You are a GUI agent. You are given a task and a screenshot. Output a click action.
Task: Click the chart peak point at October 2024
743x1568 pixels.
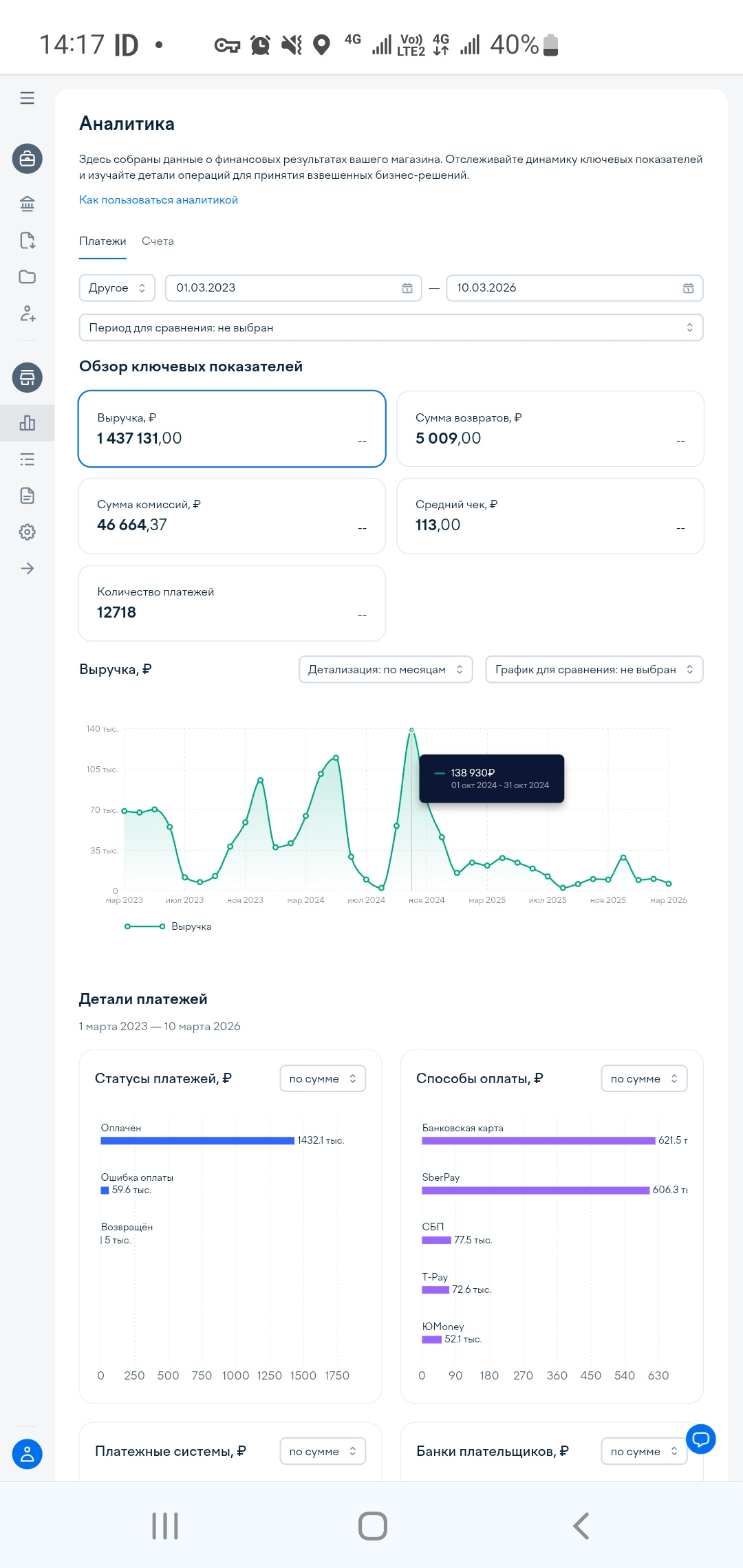pos(411,730)
